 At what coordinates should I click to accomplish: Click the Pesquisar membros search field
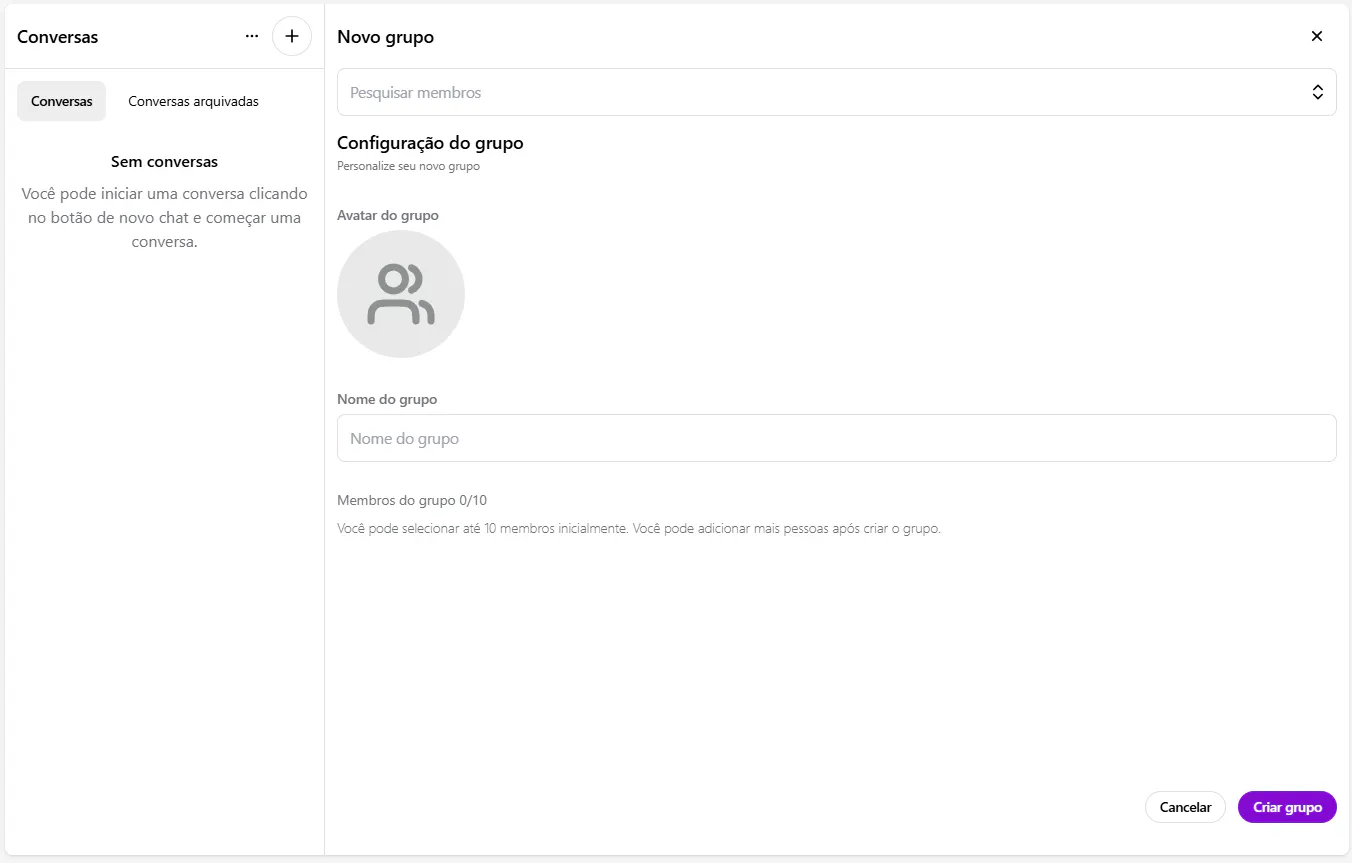pos(820,92)
